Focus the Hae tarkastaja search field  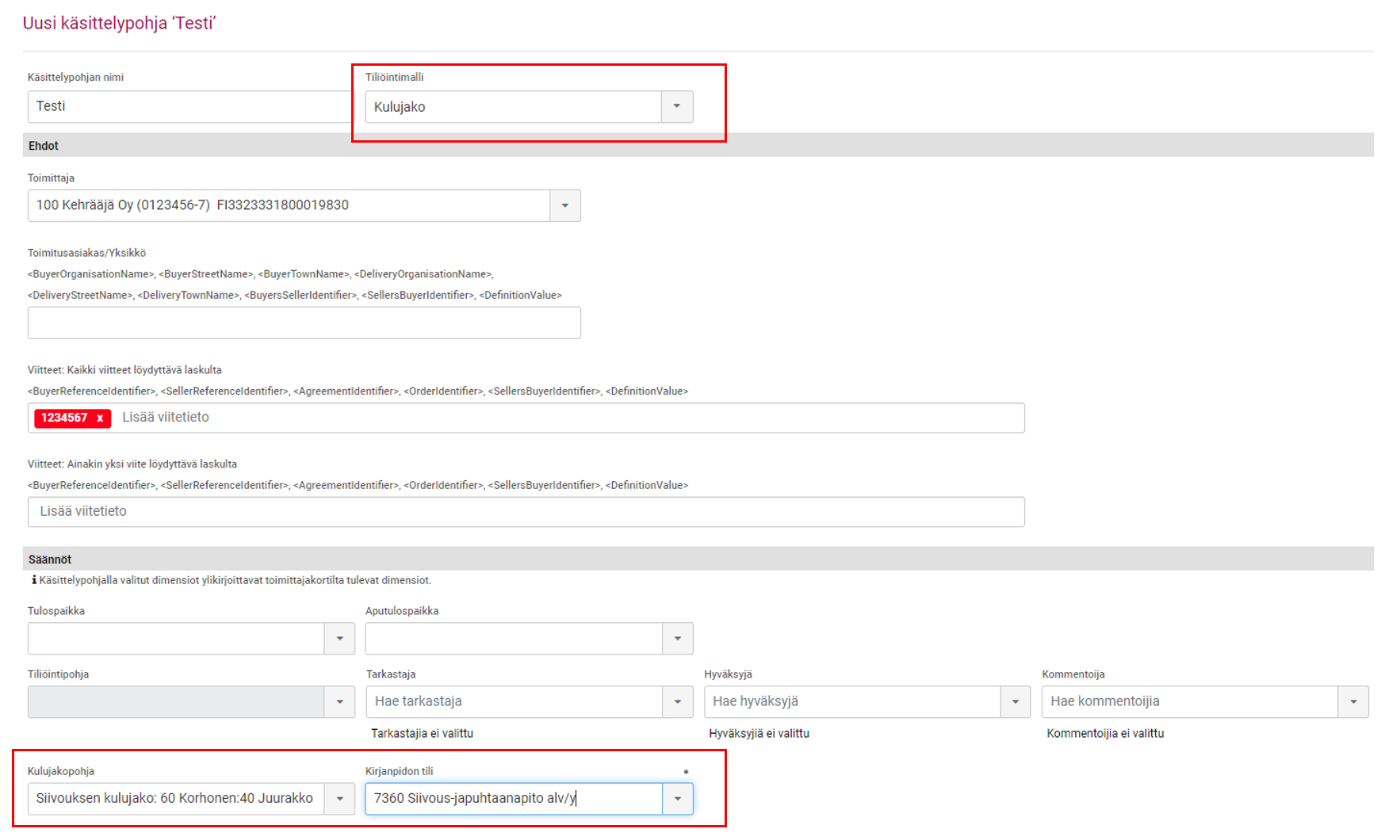[x=514, y=702]
